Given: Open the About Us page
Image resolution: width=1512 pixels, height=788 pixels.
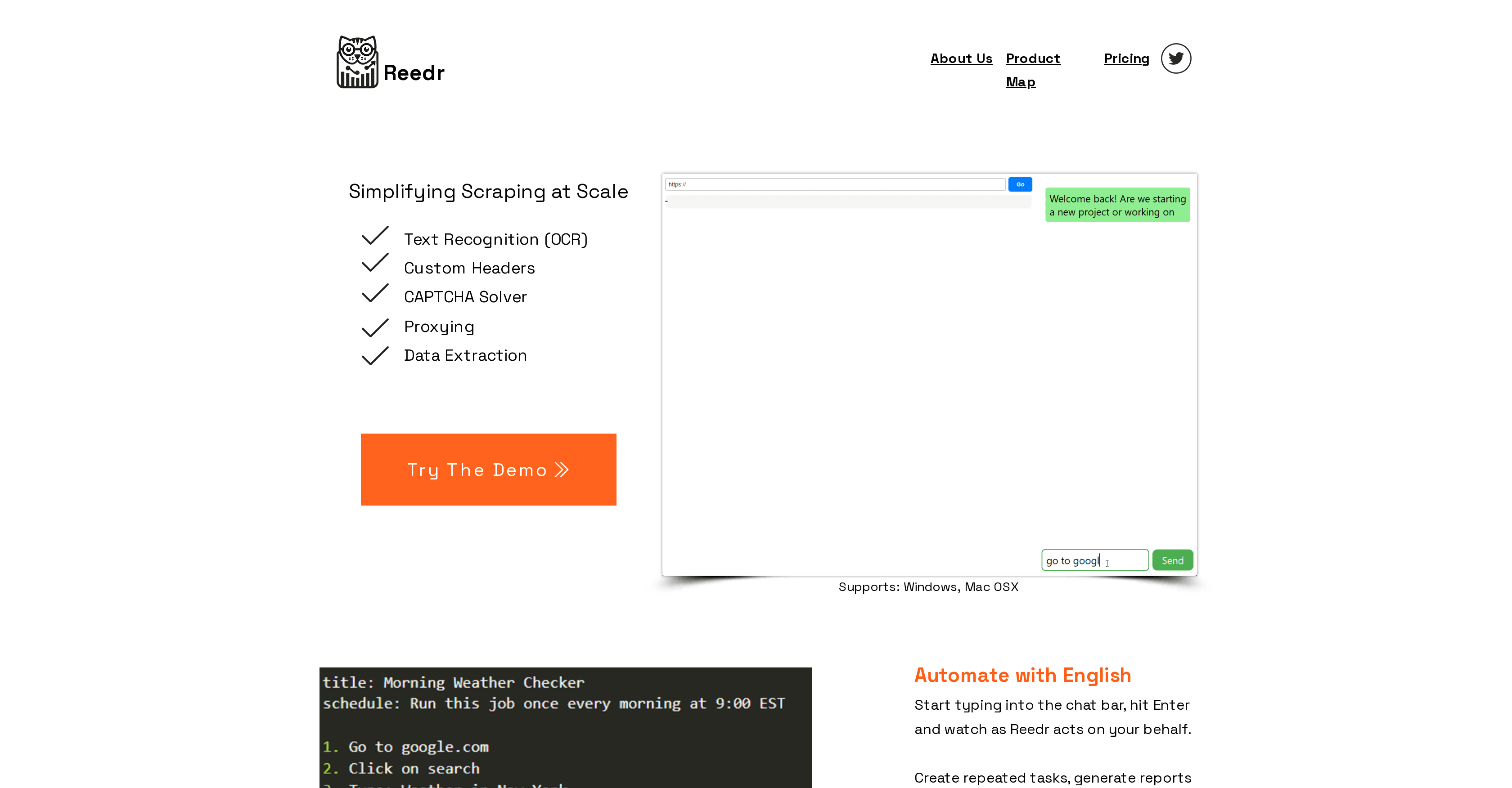Looking at the screenshot, I should [961, 58].
